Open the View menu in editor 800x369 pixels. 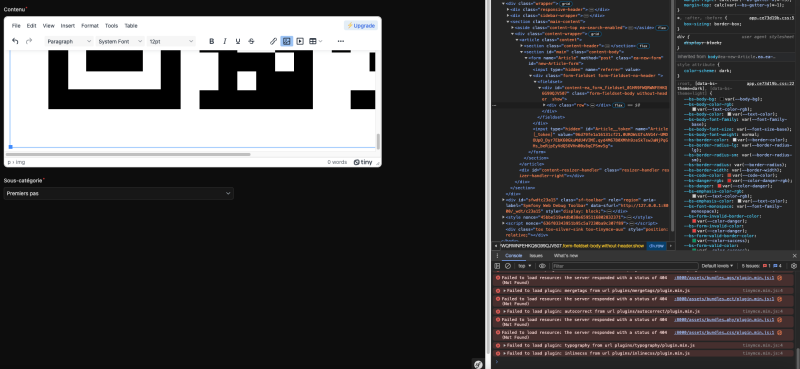[48, 26]
